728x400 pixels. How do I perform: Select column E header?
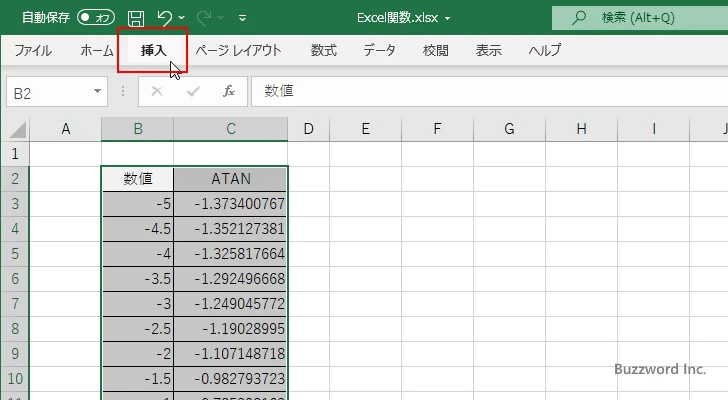click(365, 129)
